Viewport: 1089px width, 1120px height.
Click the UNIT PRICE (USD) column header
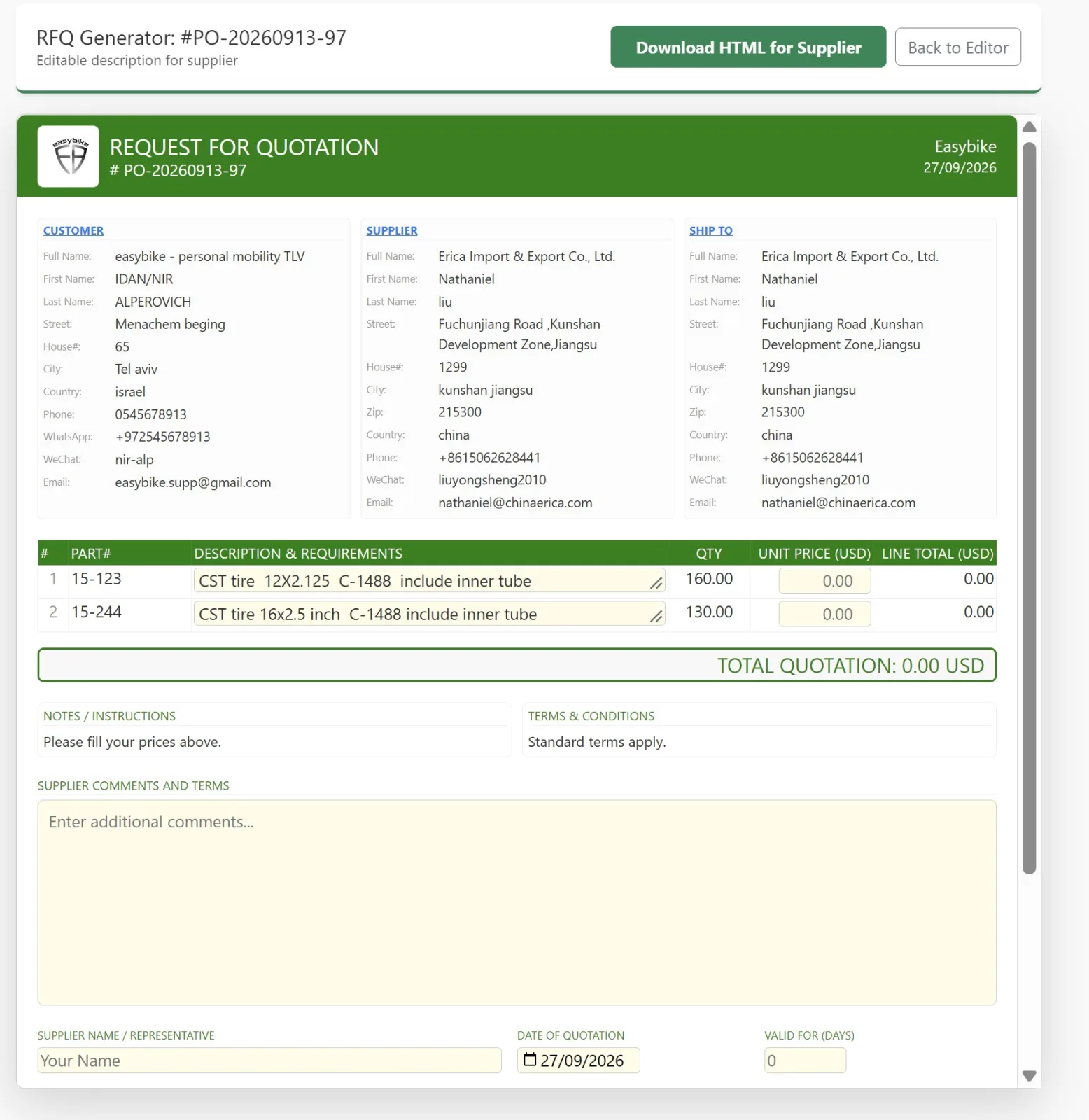point(815,554)
